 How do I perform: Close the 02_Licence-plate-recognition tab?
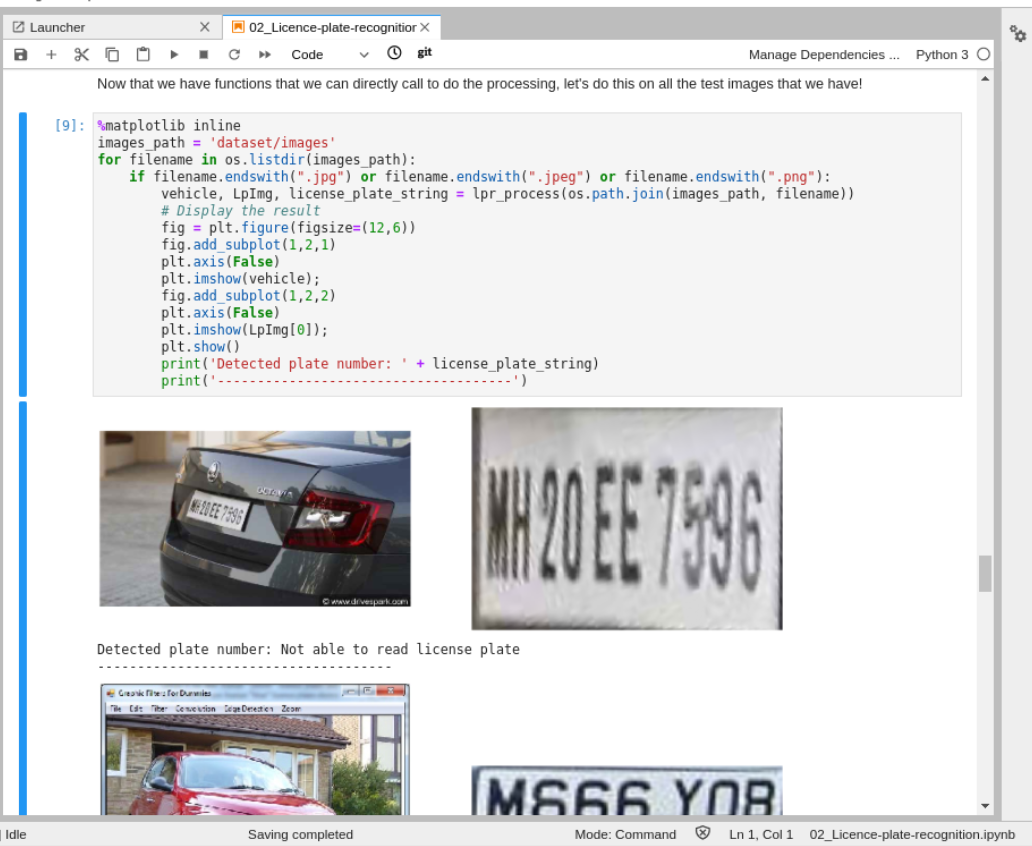click(425, 27)
